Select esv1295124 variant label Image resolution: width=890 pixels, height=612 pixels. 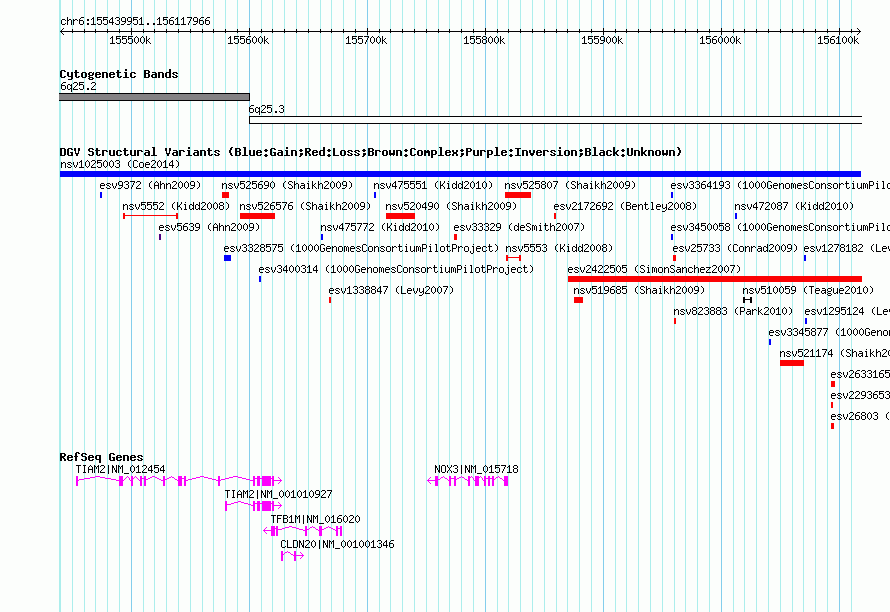pyautogui.click(x=847, y=311)
